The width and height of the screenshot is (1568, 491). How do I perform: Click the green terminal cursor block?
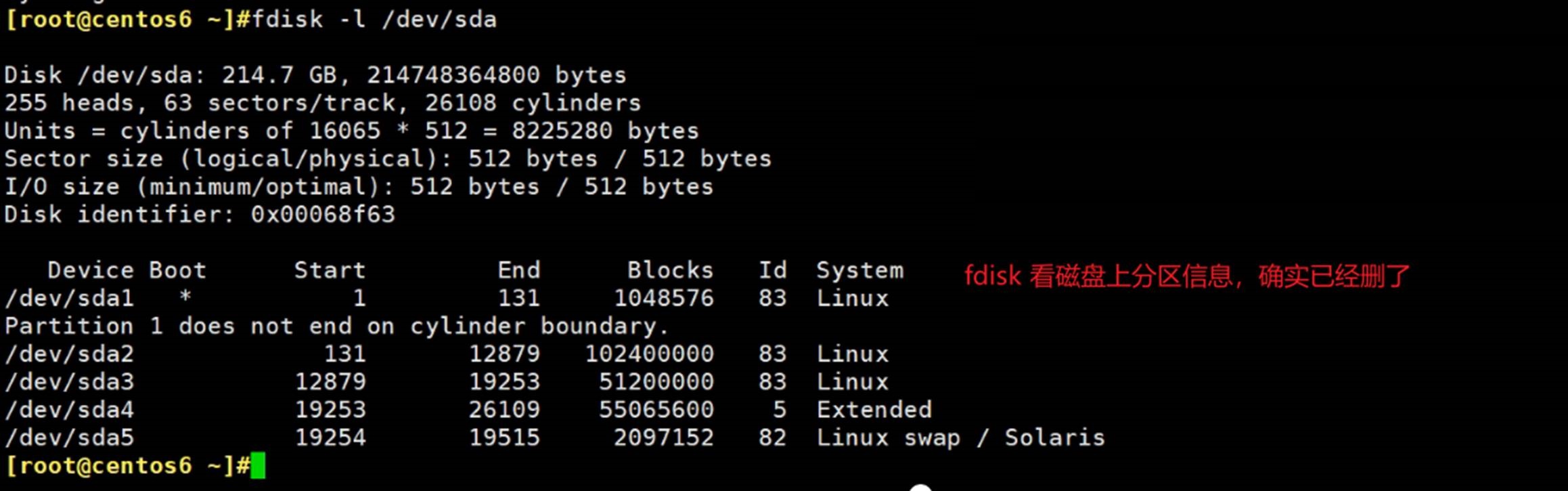click(x=258, y=466)
